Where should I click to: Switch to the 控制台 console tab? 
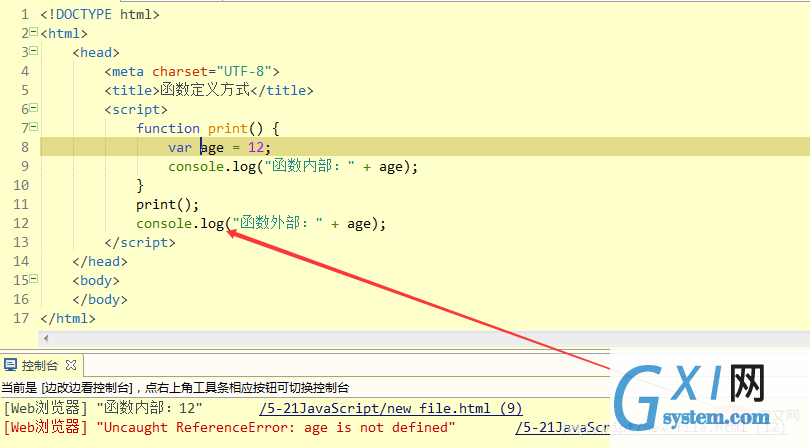tap(40, 365)
